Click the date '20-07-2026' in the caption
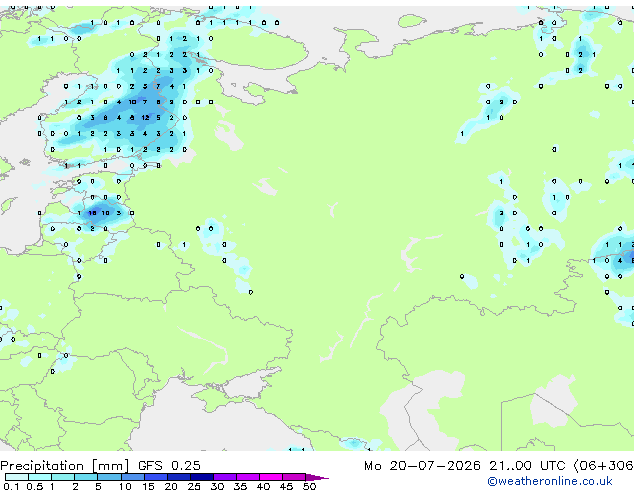634x490 pixels. click(x=435, y=466)
